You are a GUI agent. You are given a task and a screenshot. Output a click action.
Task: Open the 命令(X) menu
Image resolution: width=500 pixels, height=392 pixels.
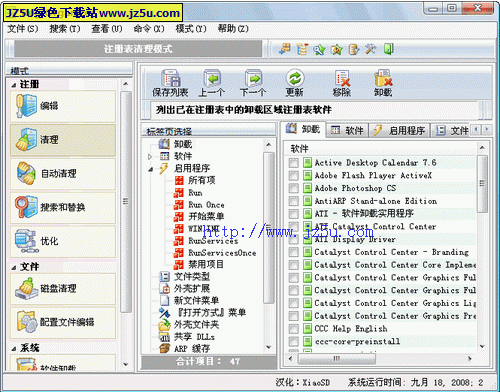pyautogui.click(x=149, y=29)
